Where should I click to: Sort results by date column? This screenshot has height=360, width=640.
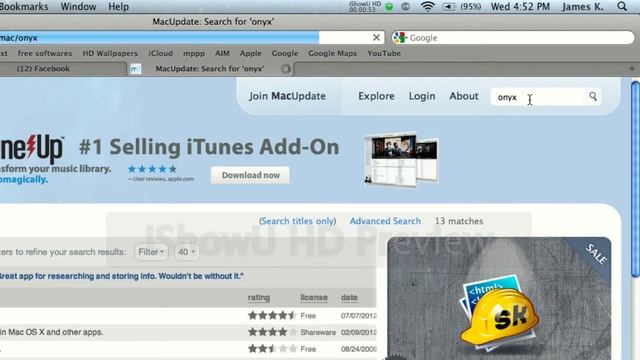pyautogui.click(x=349, y=298)
